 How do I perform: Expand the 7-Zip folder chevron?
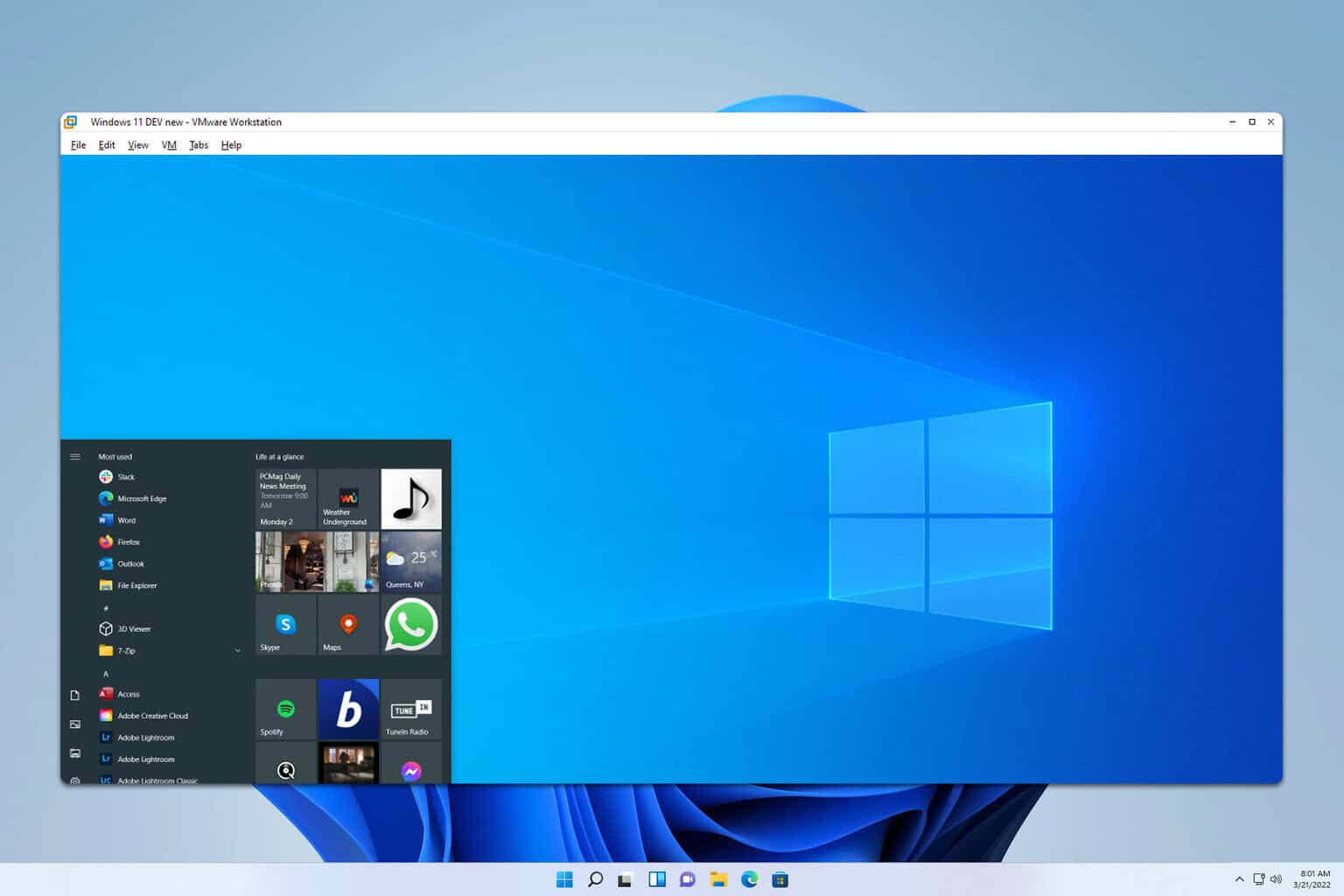click(x=237, y=651)
